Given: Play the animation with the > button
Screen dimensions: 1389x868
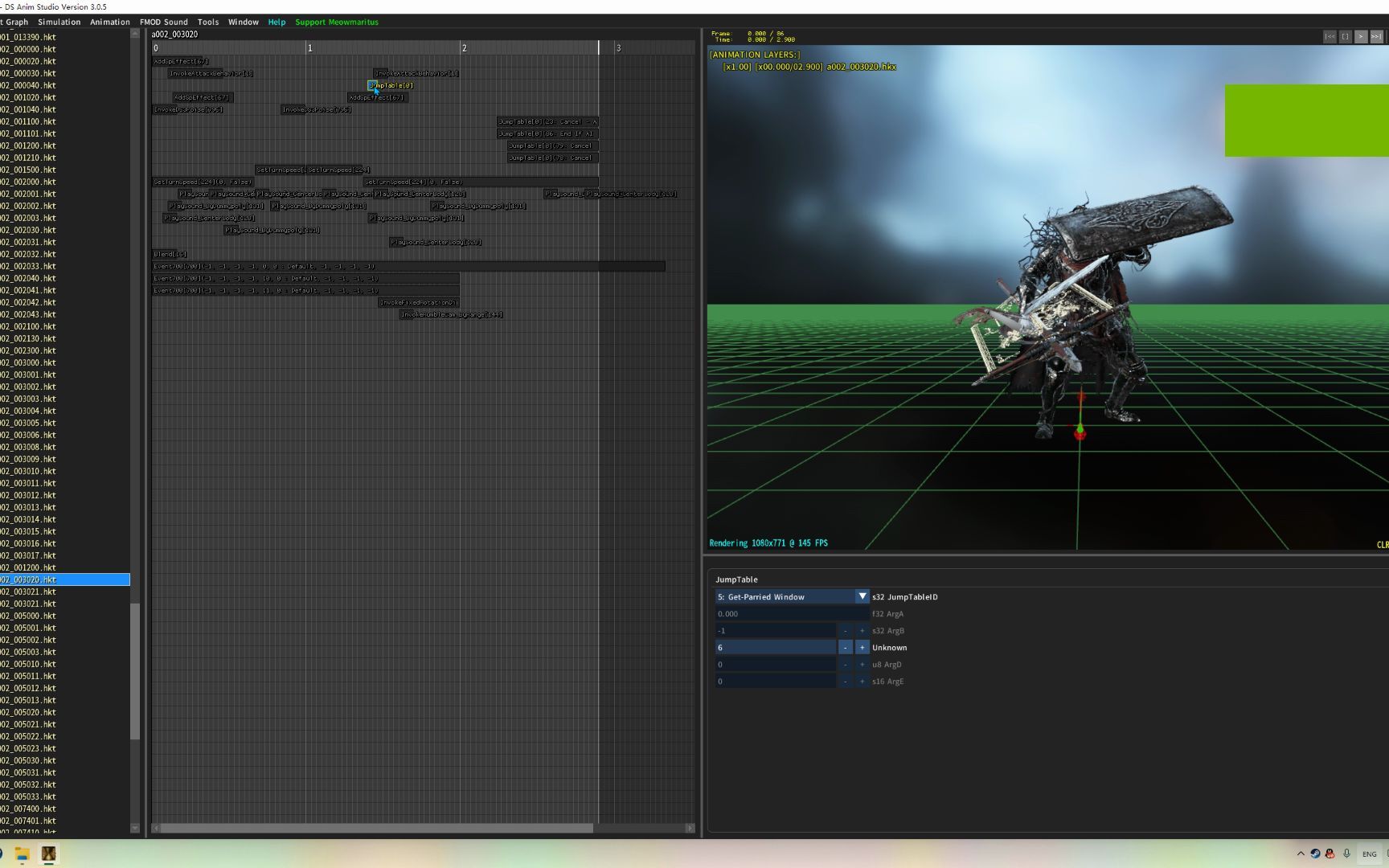Looking at the screenshot, I should tap(1361, 36).
